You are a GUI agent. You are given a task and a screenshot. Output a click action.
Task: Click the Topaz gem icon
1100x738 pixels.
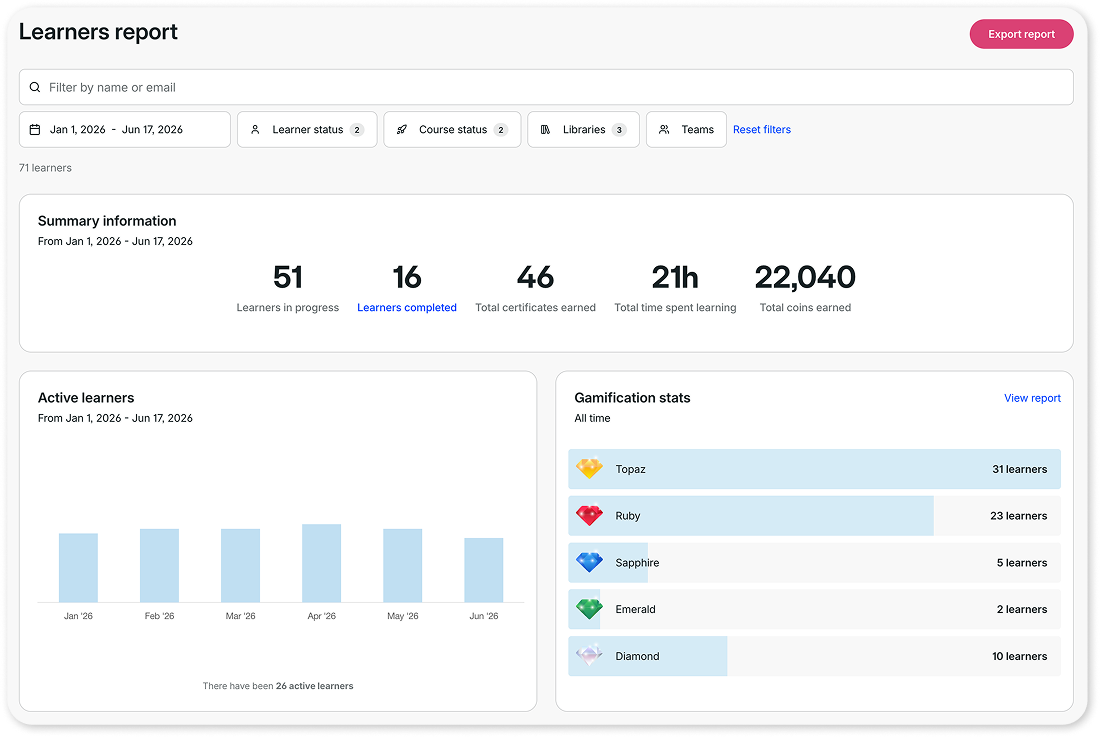coord(589,468)
